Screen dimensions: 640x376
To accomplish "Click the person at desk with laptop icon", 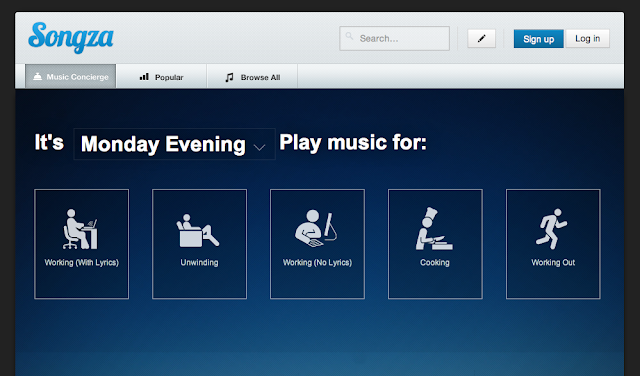I will (x=80, y=229).
